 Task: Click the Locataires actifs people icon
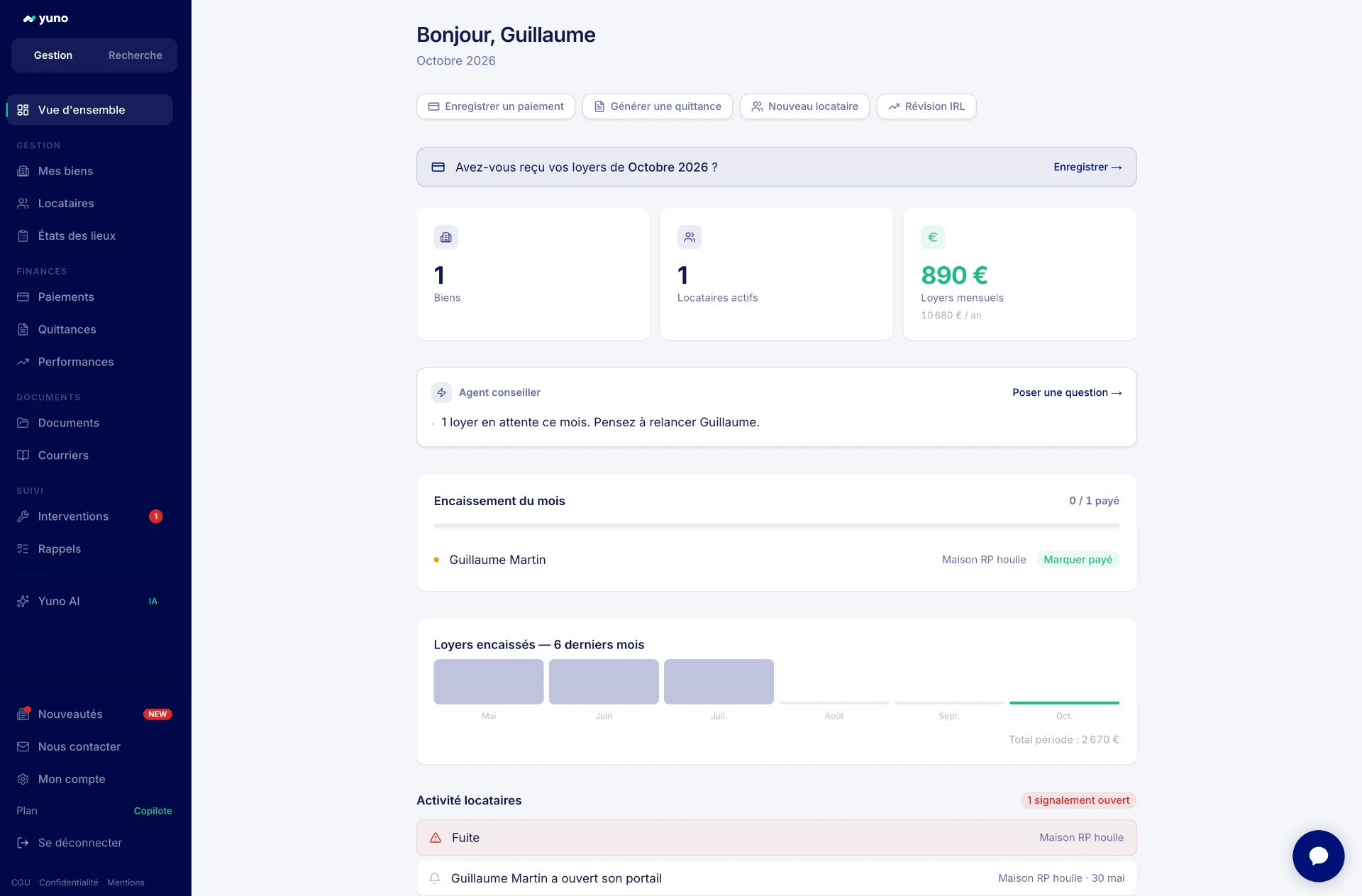click(689, 237)
